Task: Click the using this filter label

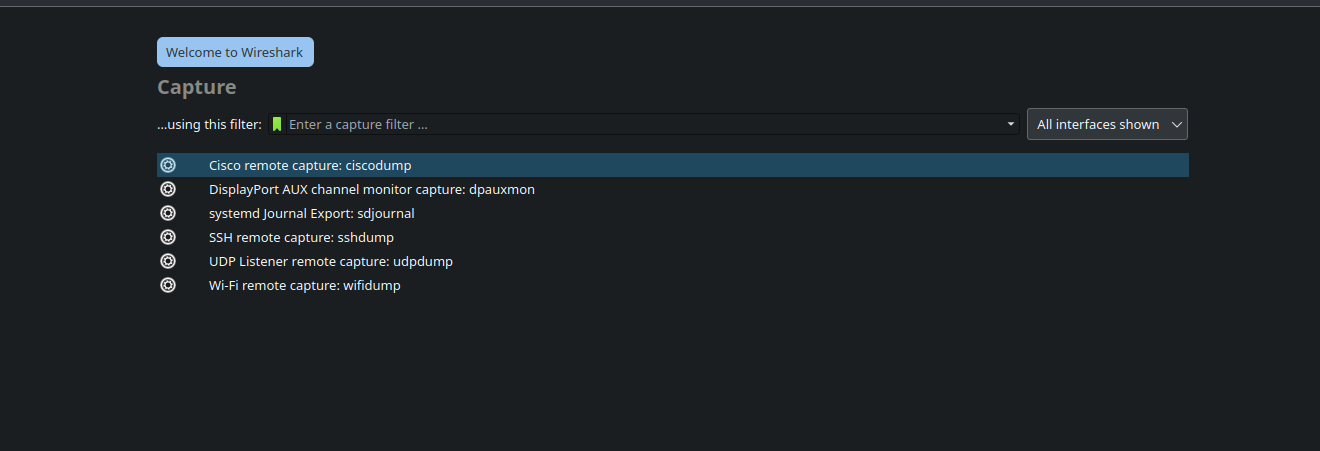Action: 209,125
